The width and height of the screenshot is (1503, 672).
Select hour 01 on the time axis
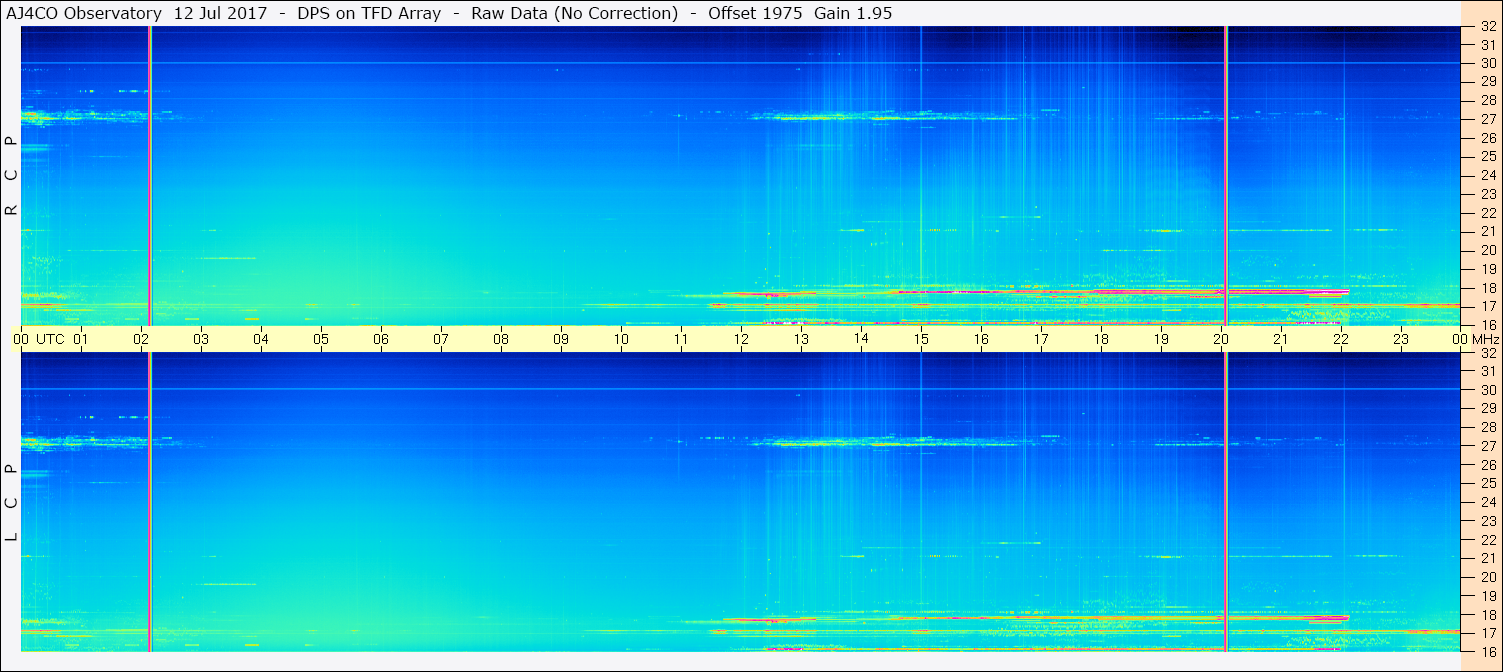tap(81, 339)
